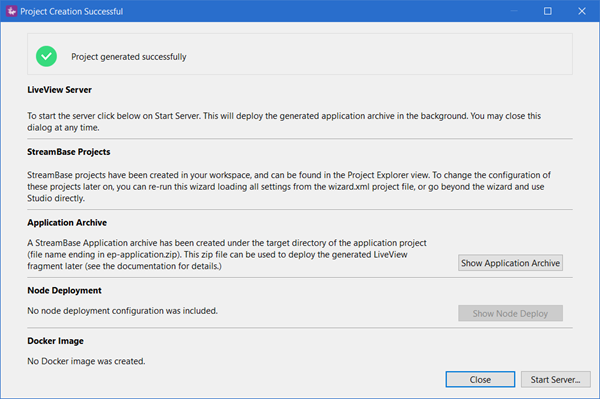Click the green success checkmark icon
Viewport: 600px width, 399px height.
46,56
